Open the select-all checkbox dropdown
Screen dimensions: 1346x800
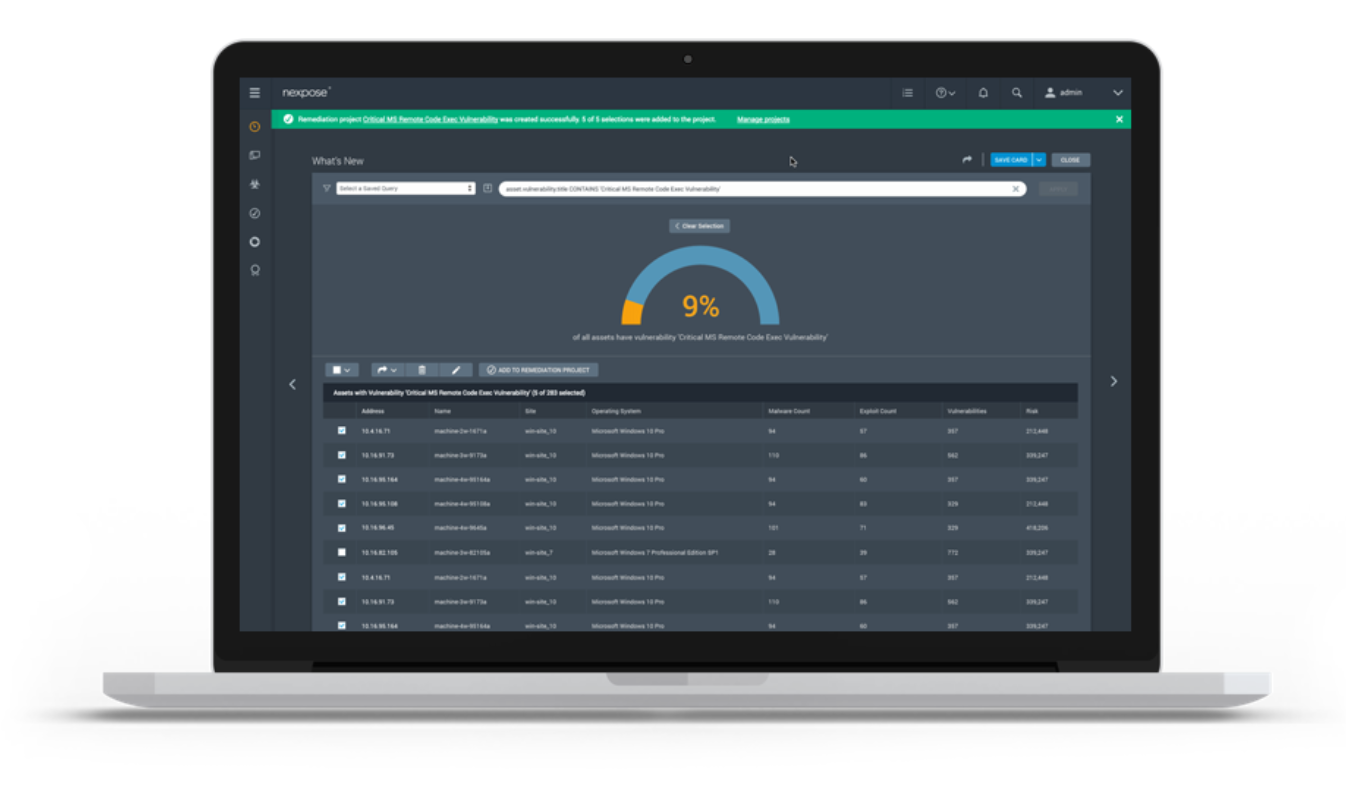tap(341, 370)
